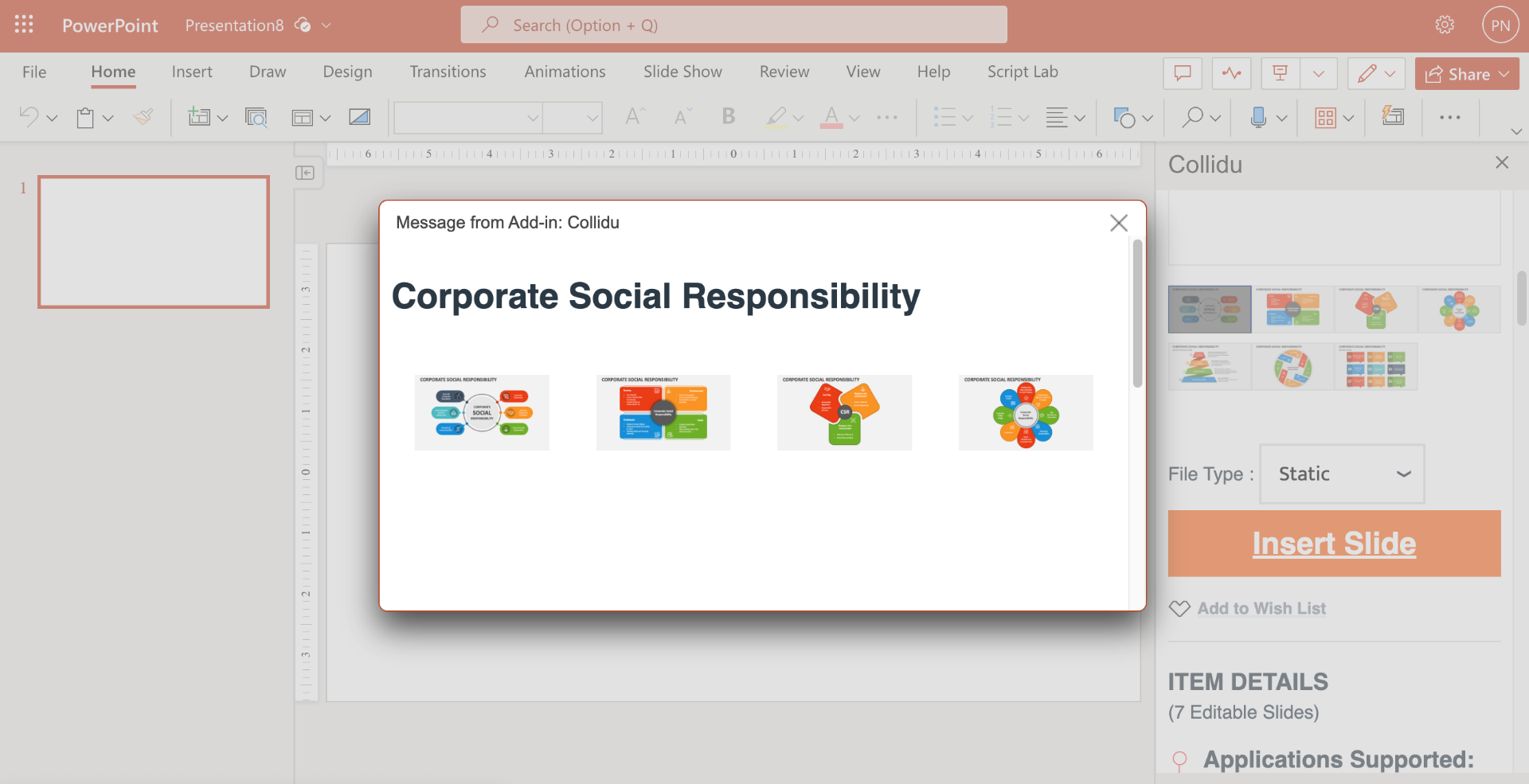Click Add to Wish List

1261,608
